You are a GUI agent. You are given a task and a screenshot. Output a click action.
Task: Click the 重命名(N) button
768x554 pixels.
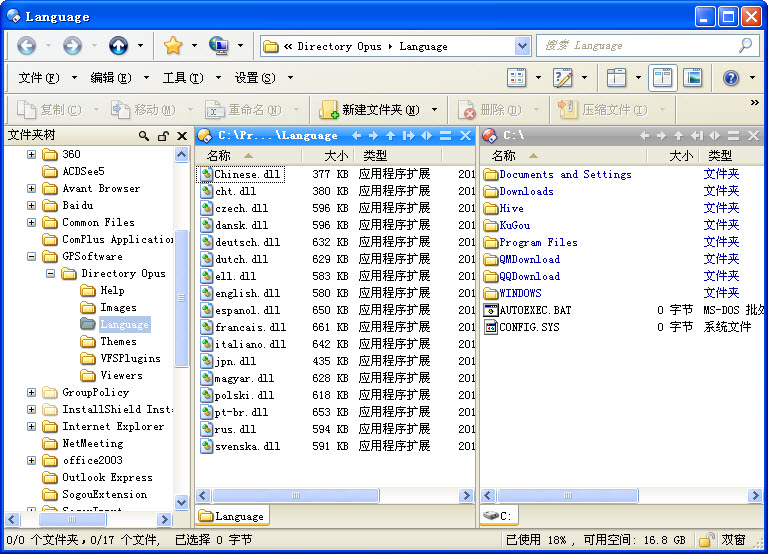pos(243,110)
